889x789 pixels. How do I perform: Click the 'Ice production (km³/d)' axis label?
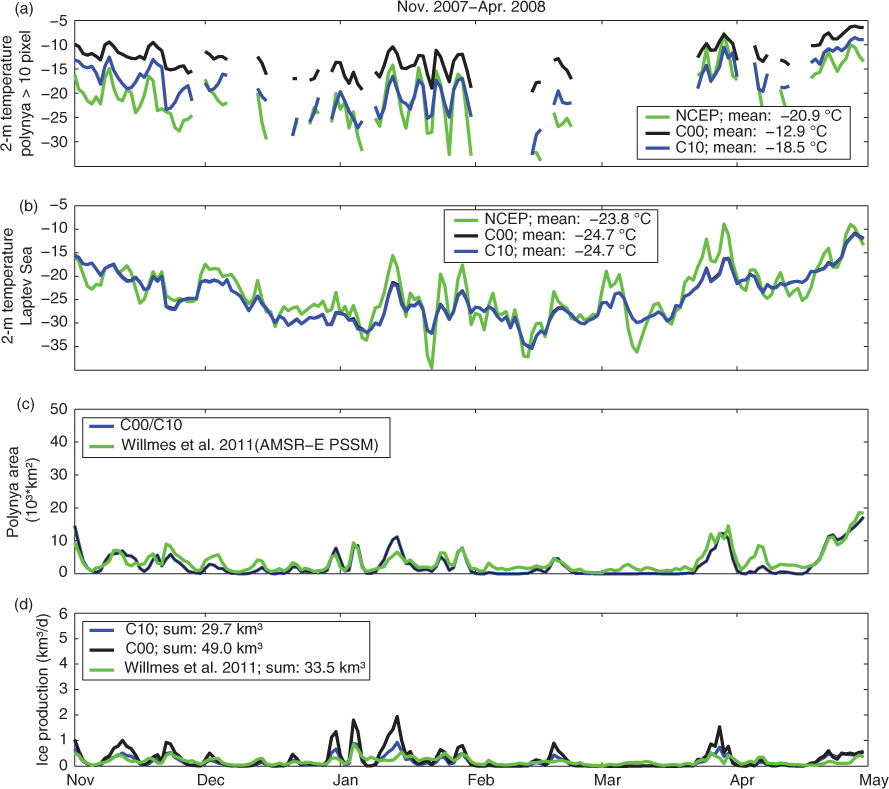[43, 690]
